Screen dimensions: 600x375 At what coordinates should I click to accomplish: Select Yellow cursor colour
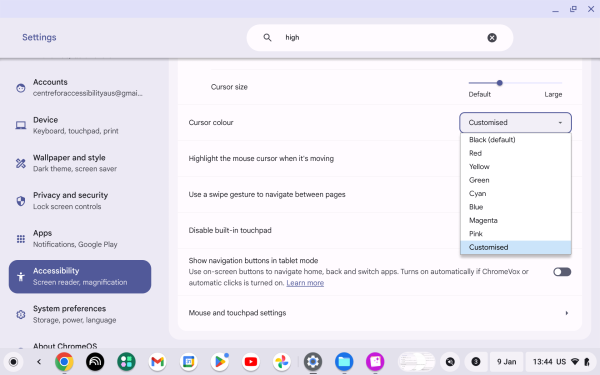coord(515,166)
